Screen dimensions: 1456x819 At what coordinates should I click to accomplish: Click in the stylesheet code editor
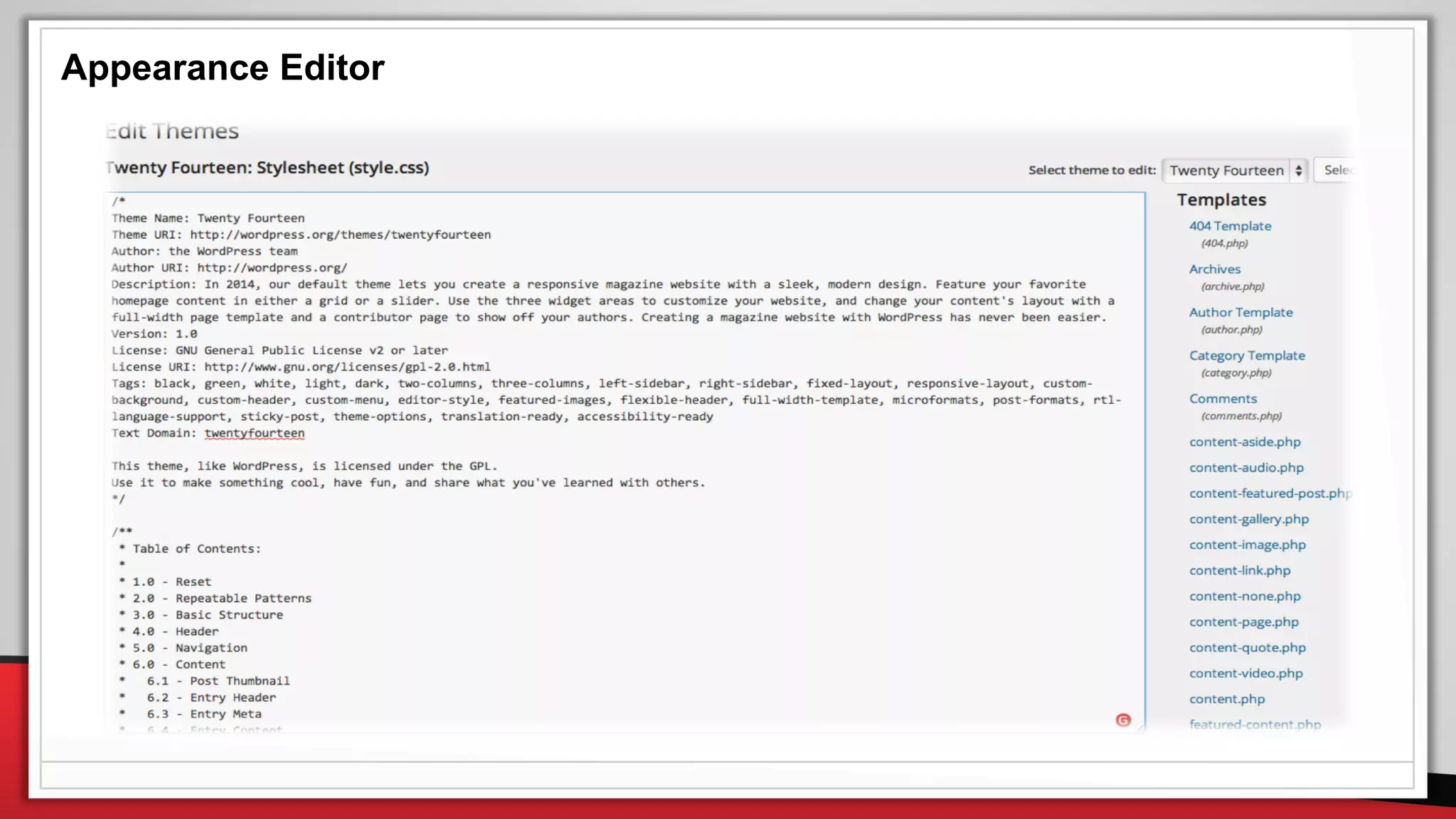pyautogui.click(x=626, y=462)
